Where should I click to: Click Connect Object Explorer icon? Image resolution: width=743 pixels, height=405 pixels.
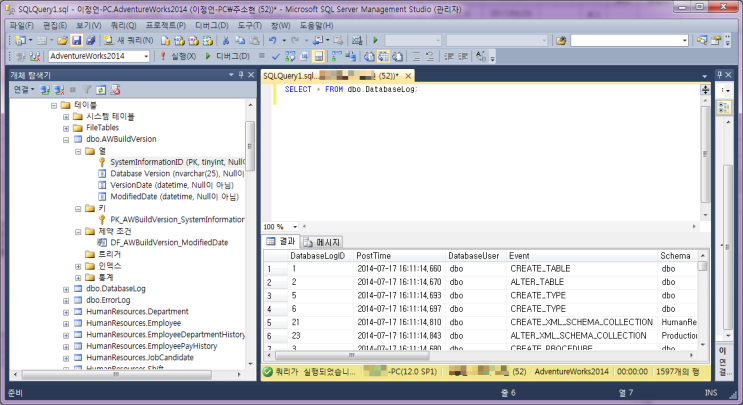coord(45,90)
